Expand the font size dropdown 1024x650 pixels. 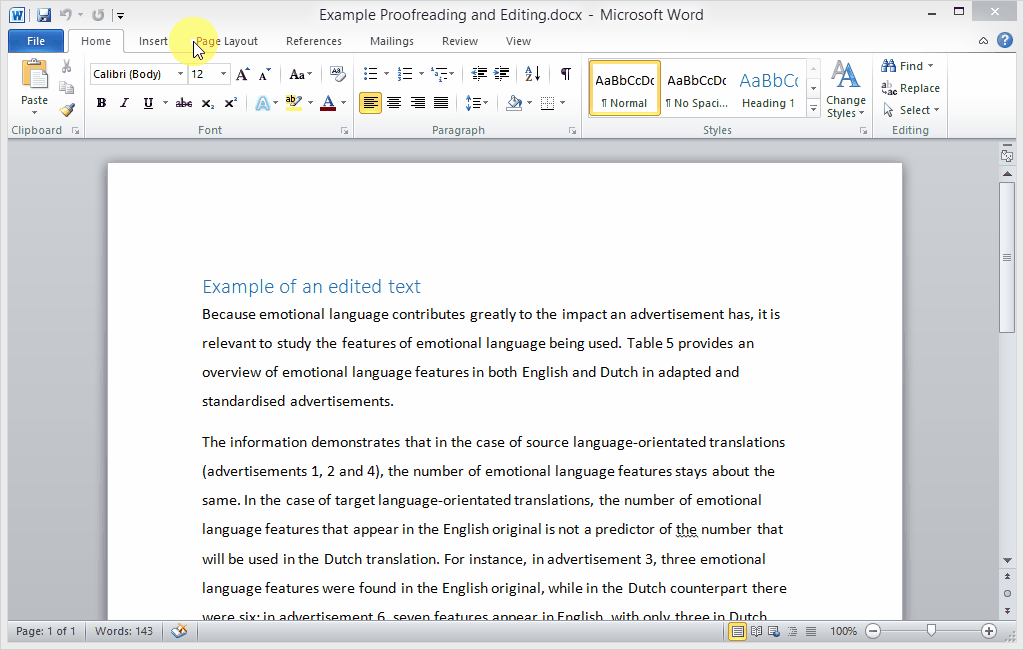point(223,74)
